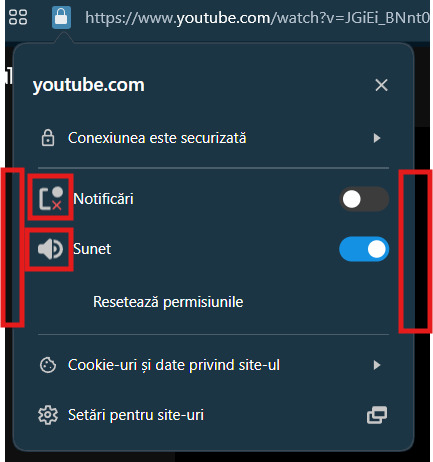Enable the Notificări toggle switch
The height and width of the screenshot is (462, 433).
364,199
